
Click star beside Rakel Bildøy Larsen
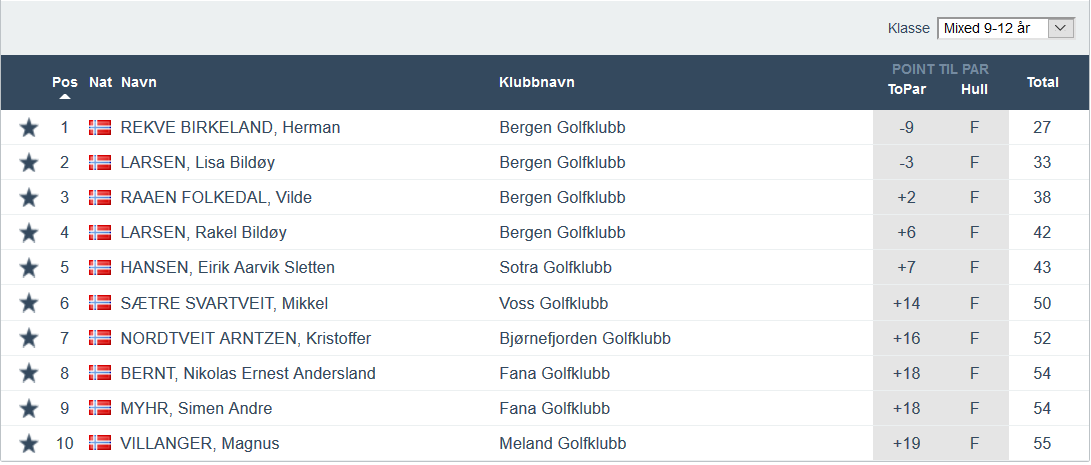tap(29, 233)
